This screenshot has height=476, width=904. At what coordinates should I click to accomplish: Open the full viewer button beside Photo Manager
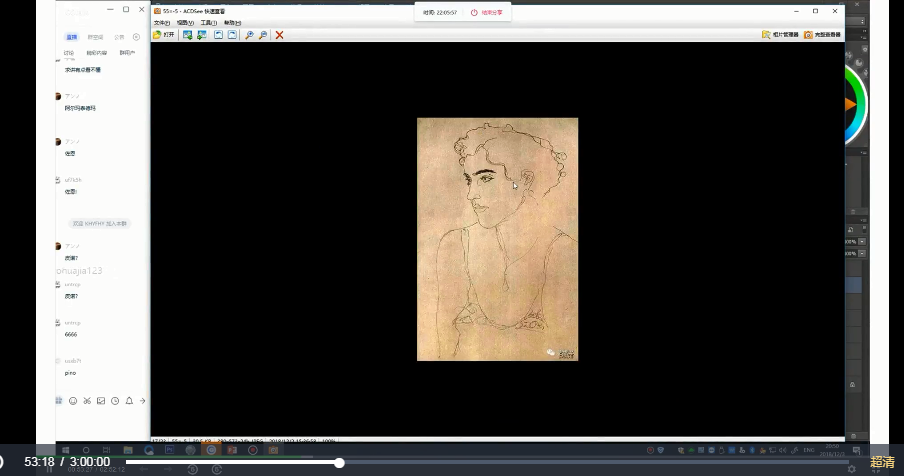pyautogui.click(x=822, y=35)
